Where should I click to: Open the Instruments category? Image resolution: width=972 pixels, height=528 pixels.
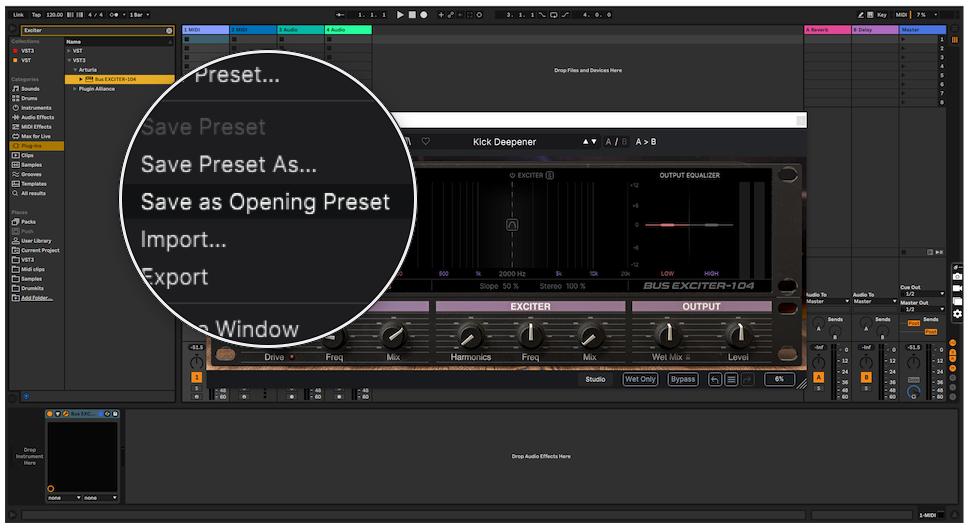pos(37,108)
